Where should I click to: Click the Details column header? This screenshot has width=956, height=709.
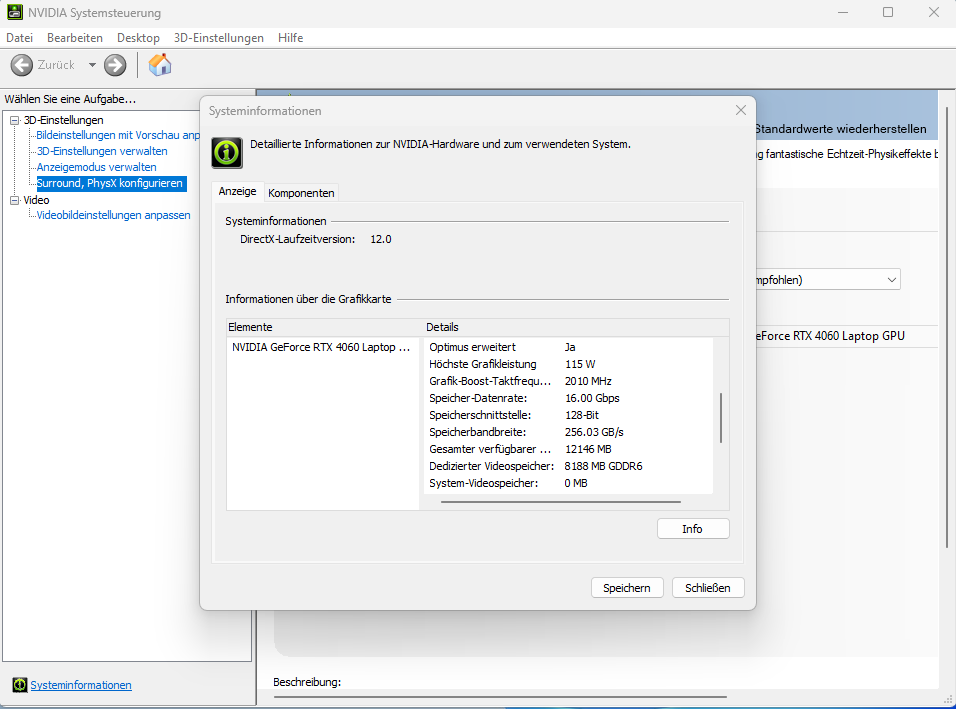point(576,327)
